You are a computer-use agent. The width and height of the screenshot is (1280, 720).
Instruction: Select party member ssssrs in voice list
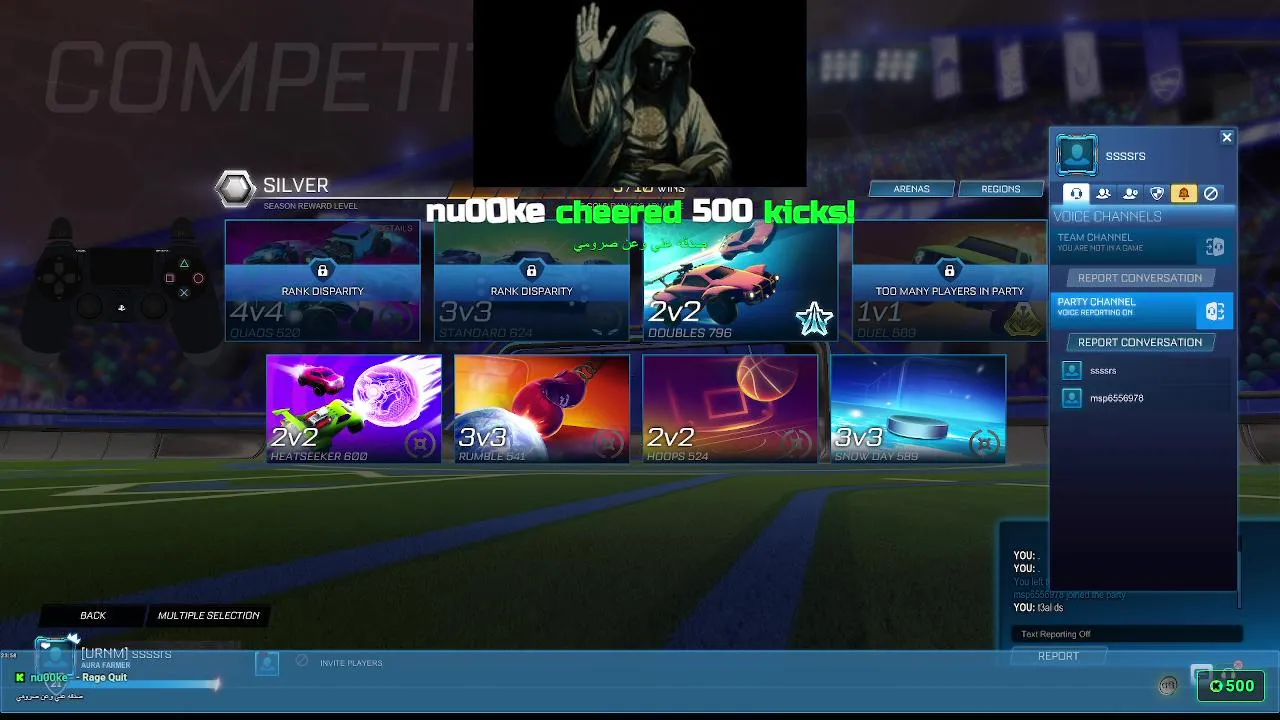click(1144, 370)
